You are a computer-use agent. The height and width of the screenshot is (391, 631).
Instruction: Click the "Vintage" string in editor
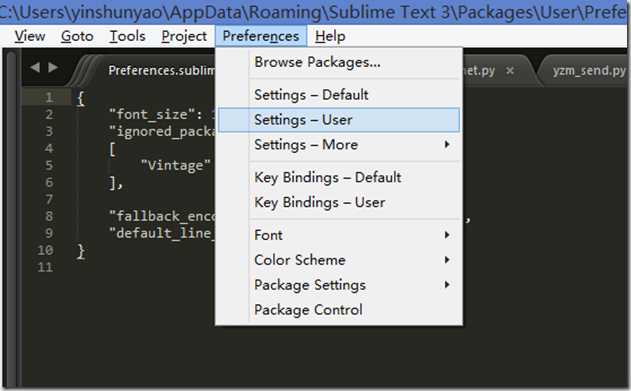click(175, 166)
